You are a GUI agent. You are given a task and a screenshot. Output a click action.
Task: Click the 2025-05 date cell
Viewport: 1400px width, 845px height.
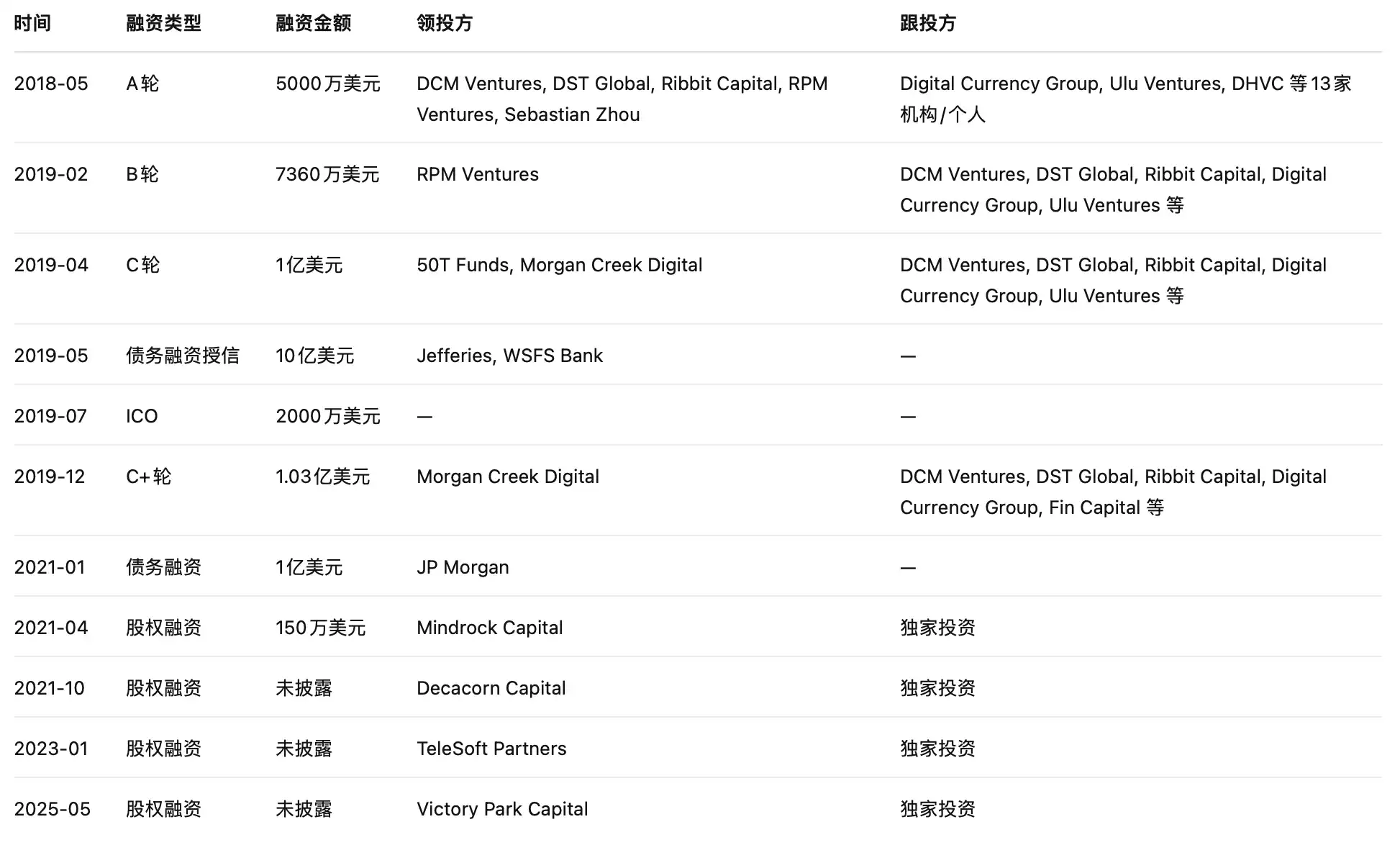[52, 809]
